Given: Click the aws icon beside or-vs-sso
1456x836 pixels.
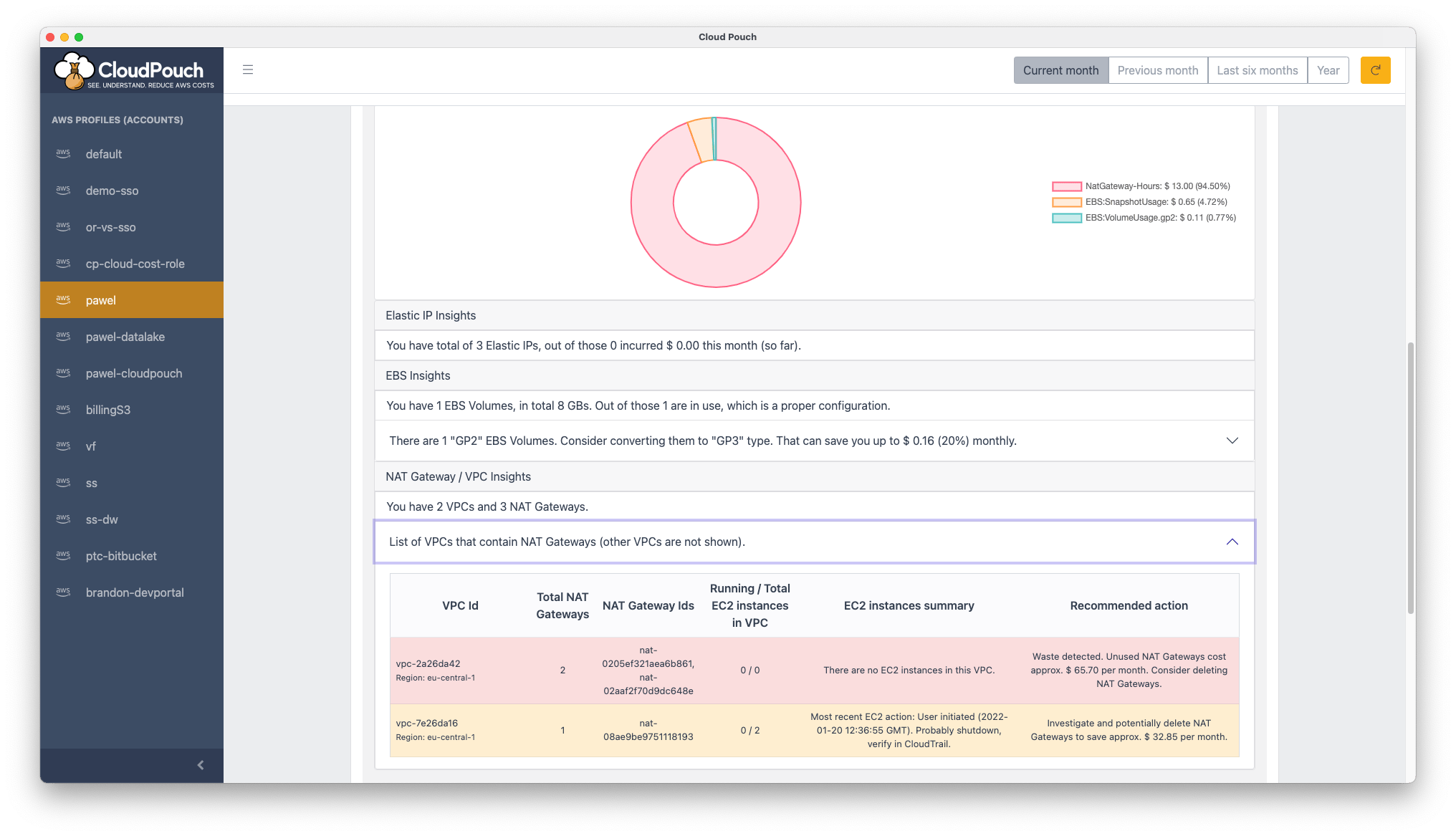Looking at the screenshot, I should pyautogui.click(x=63, y=226).
